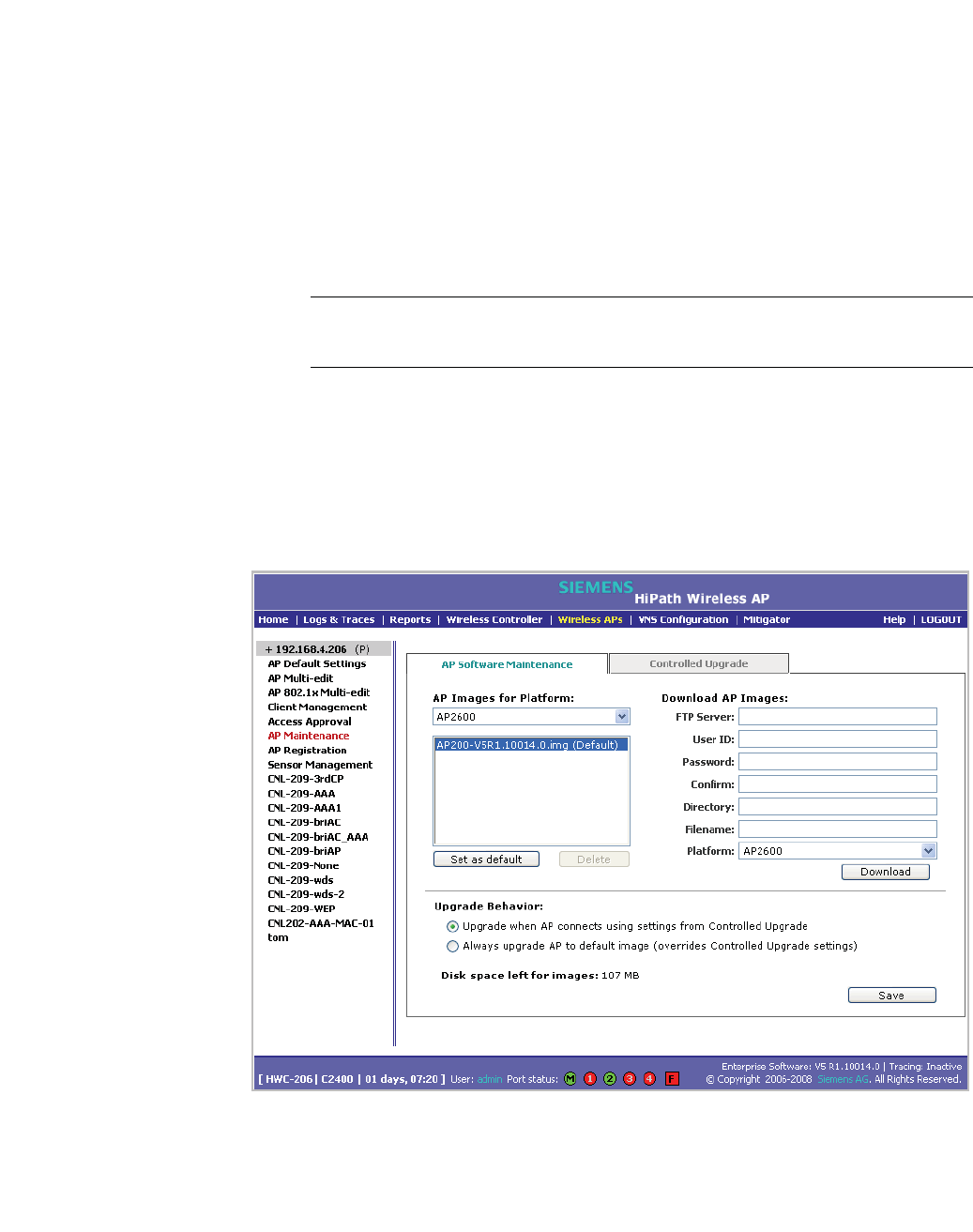Focus the Directory field
The width and height of the screenshot is (973, 1232).
tap(838, 807)
